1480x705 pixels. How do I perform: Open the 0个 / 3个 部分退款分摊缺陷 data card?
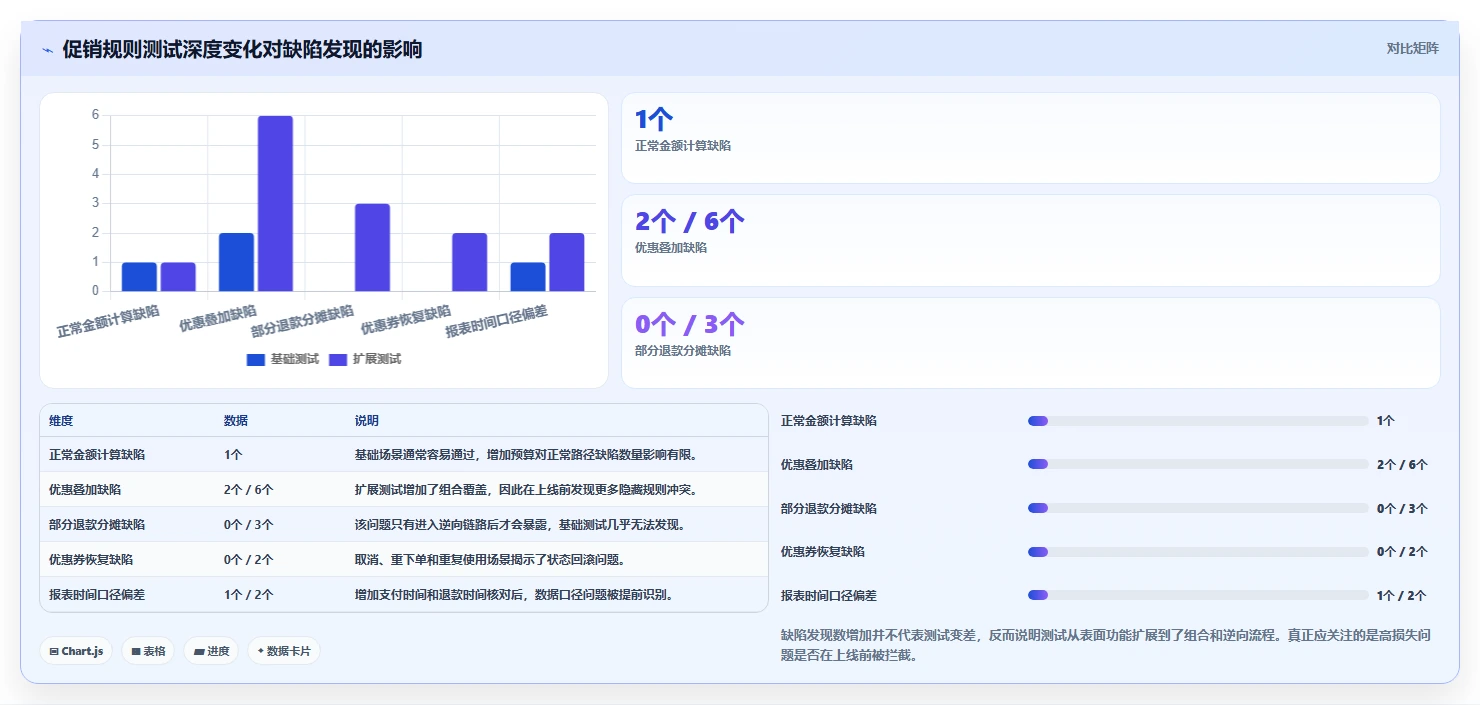click(1030, 343)
